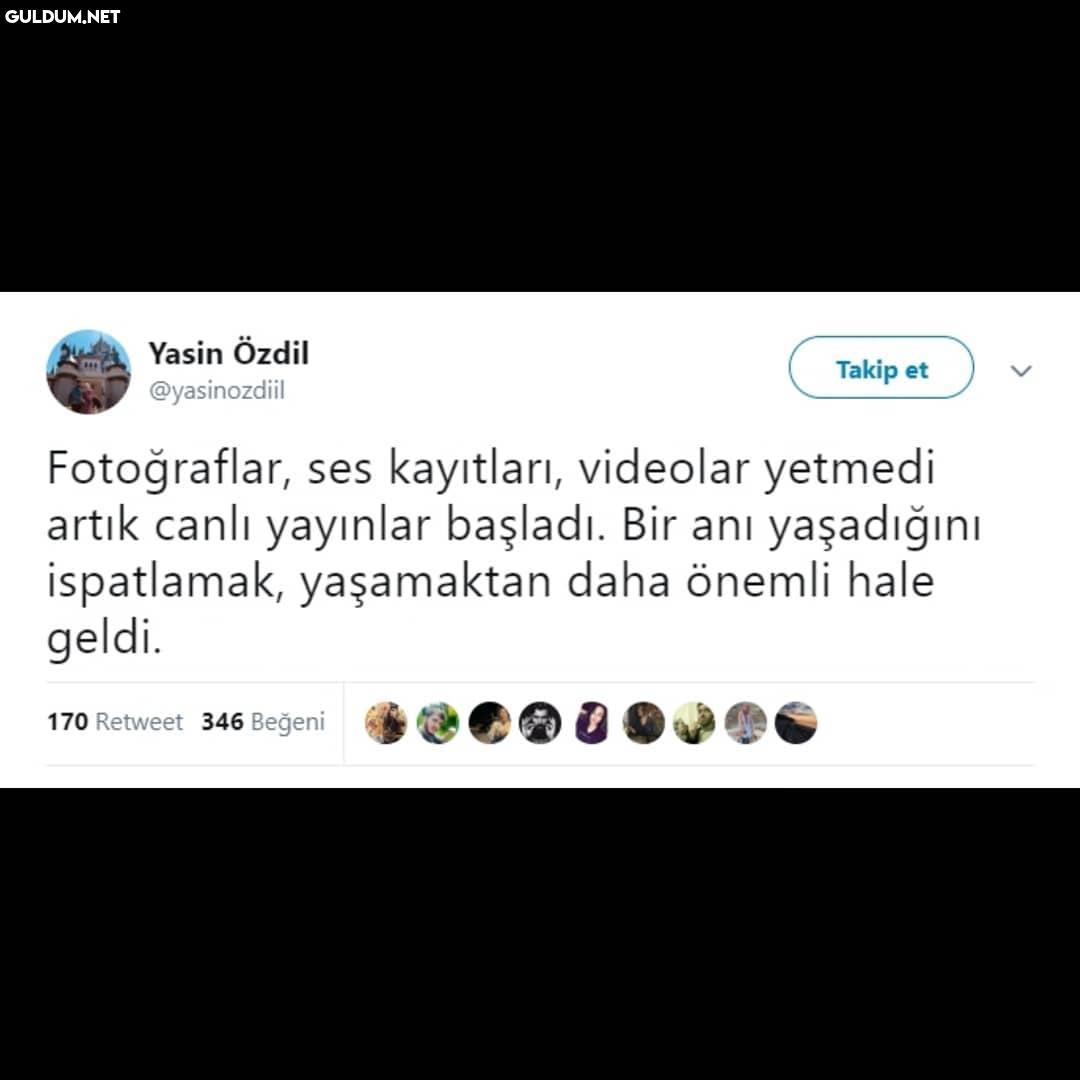
Task: View the 170 Retweet list
Action: point(115,722)
